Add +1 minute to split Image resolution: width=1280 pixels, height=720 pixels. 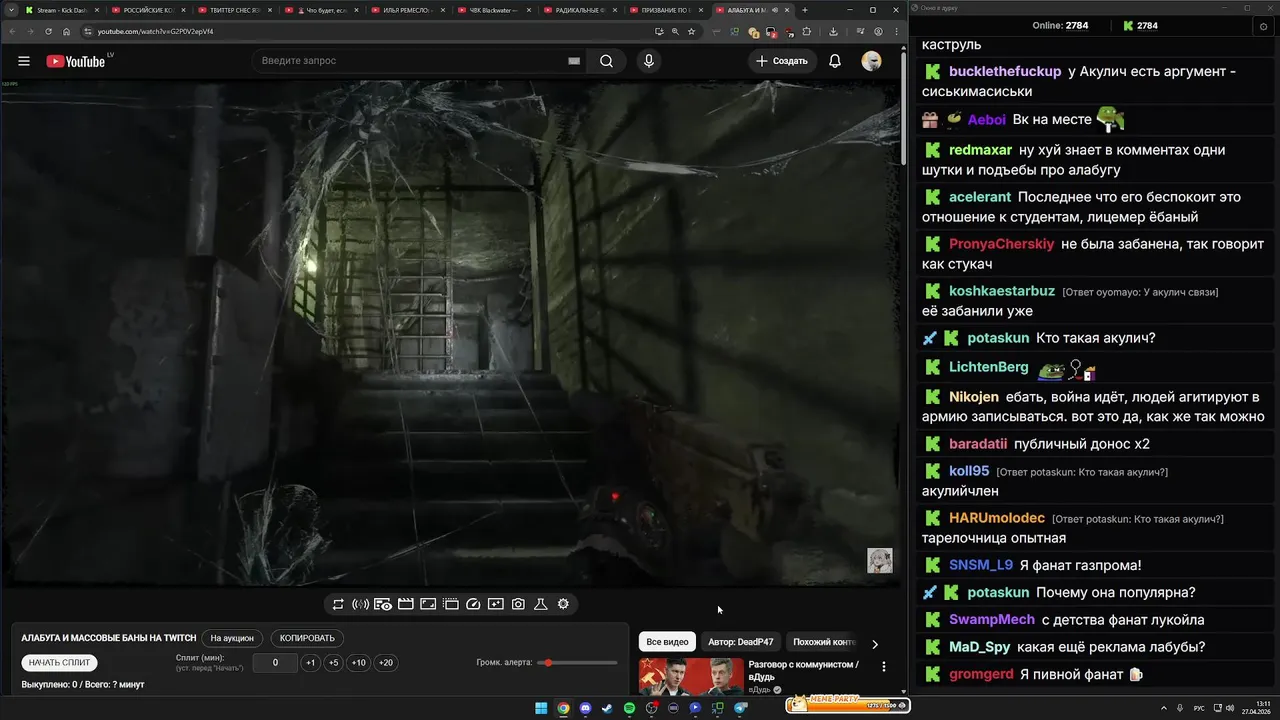(x=311, y=662)
